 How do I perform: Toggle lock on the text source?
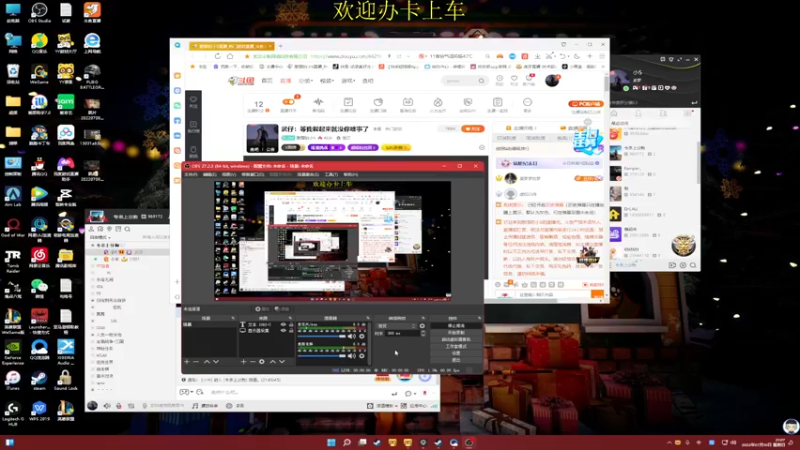click(291, 324)
